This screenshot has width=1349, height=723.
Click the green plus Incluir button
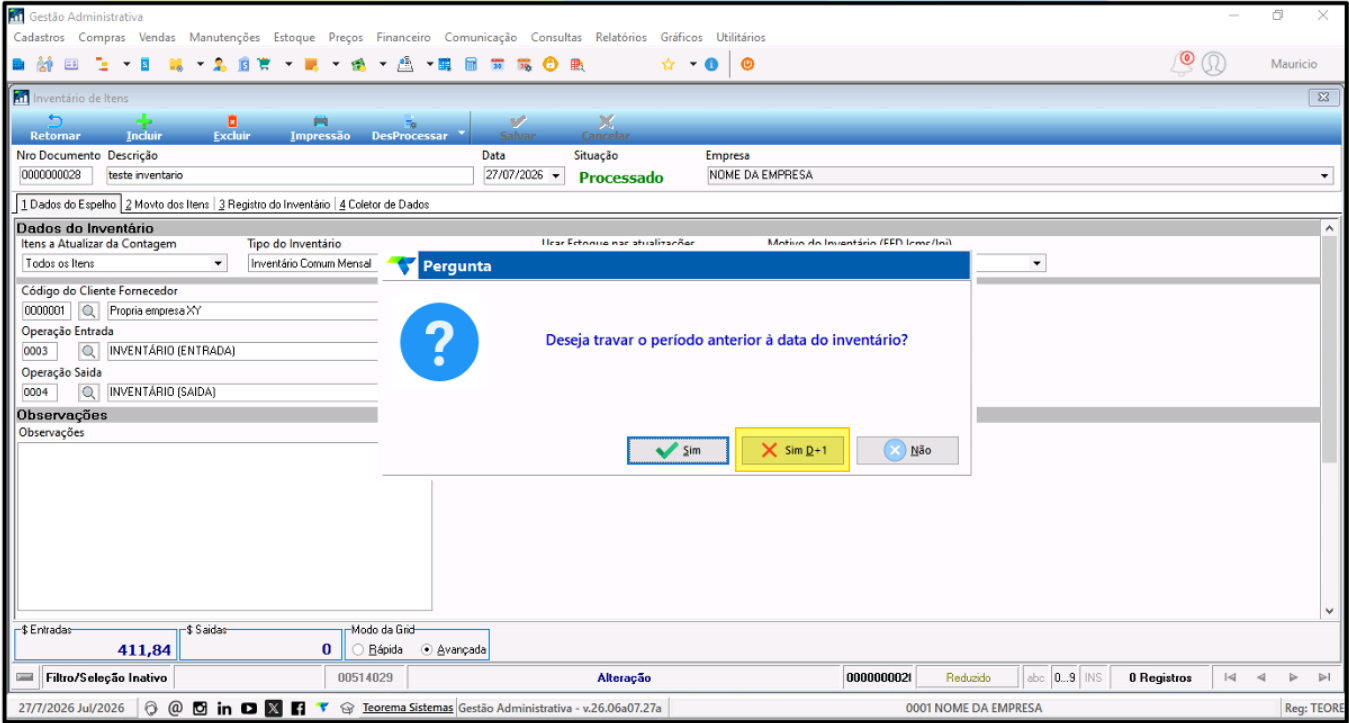[x=144, y=127]
